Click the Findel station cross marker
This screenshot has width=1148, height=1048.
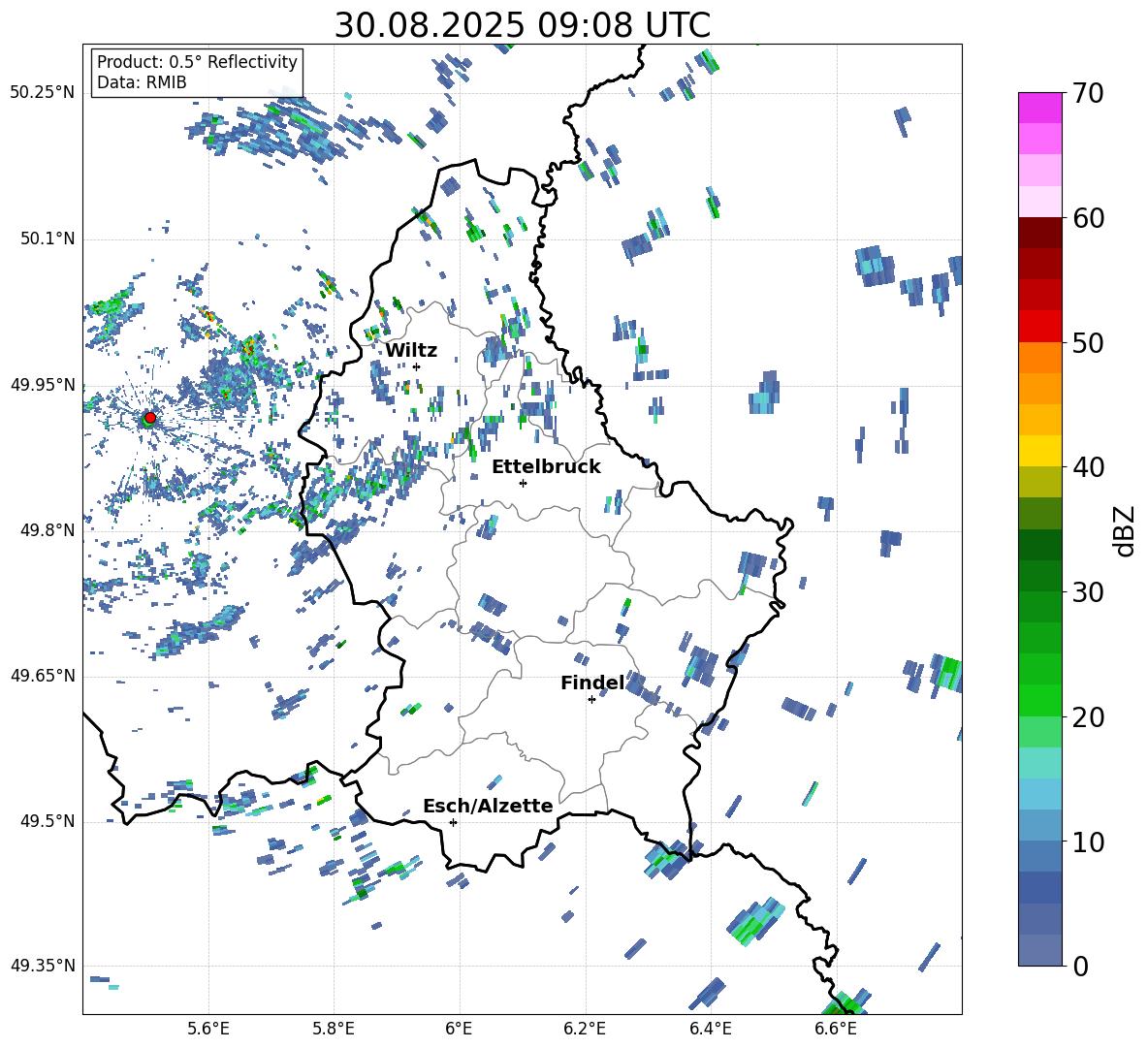pos(591,700)
